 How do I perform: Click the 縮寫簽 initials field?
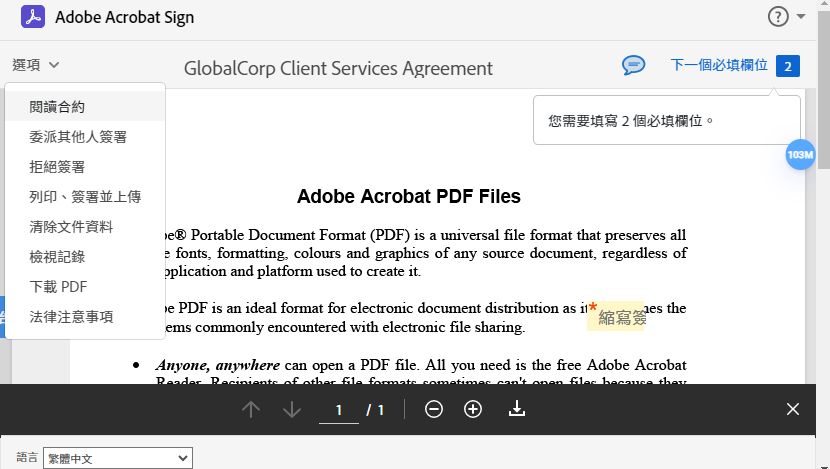(x=616, y=316)
